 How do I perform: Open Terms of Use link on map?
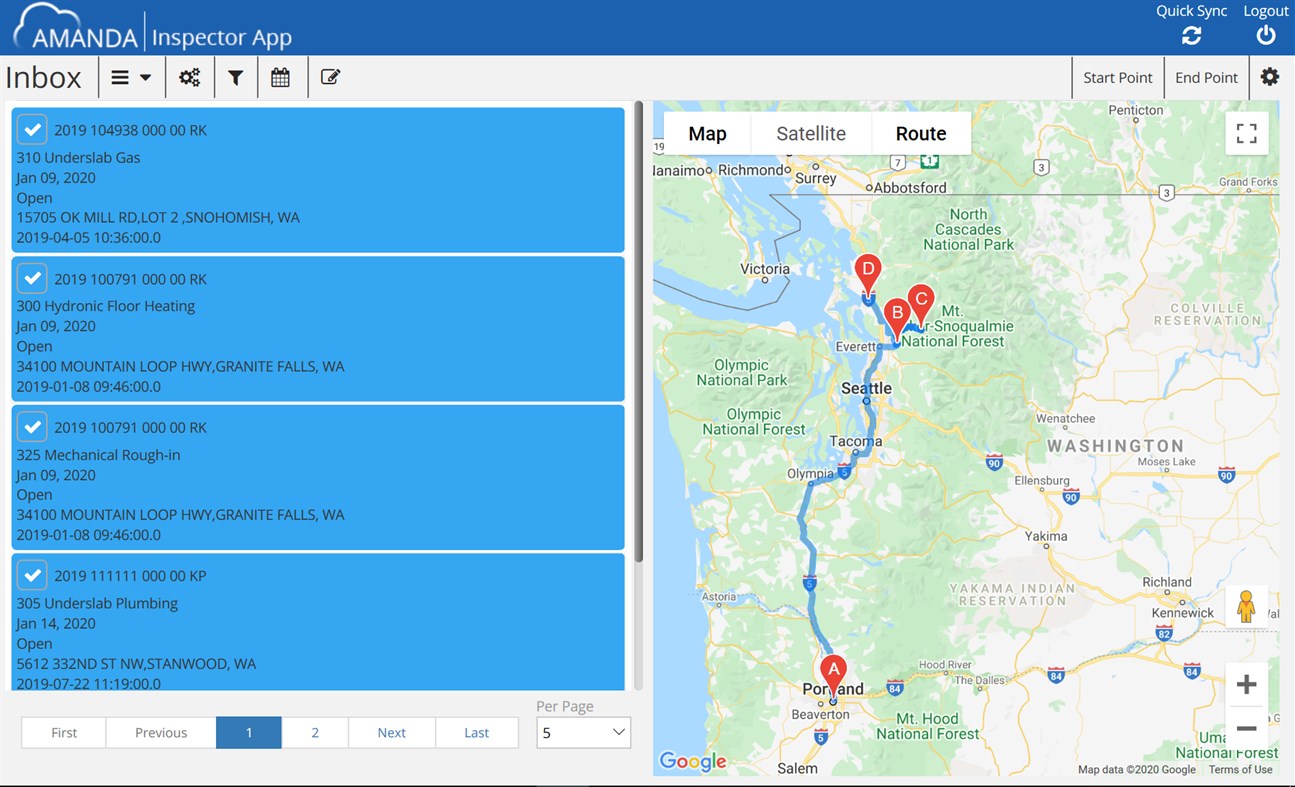click(1240, 770)
